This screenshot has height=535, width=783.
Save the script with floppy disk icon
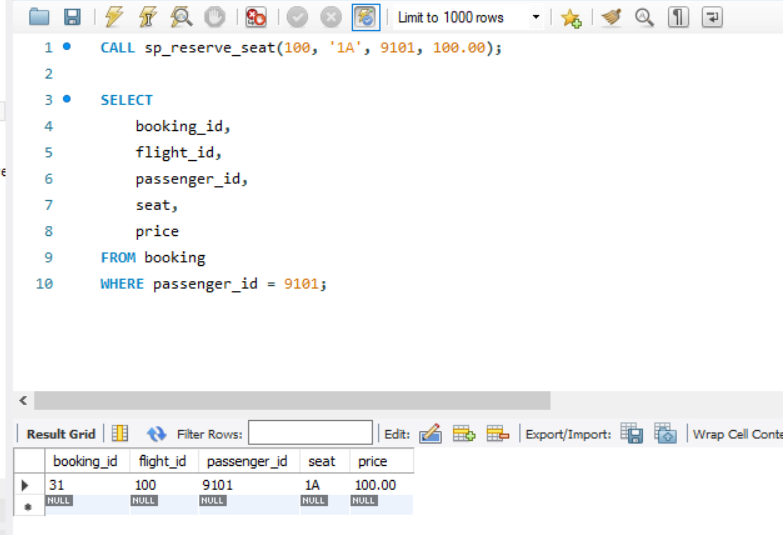point(72,17)
